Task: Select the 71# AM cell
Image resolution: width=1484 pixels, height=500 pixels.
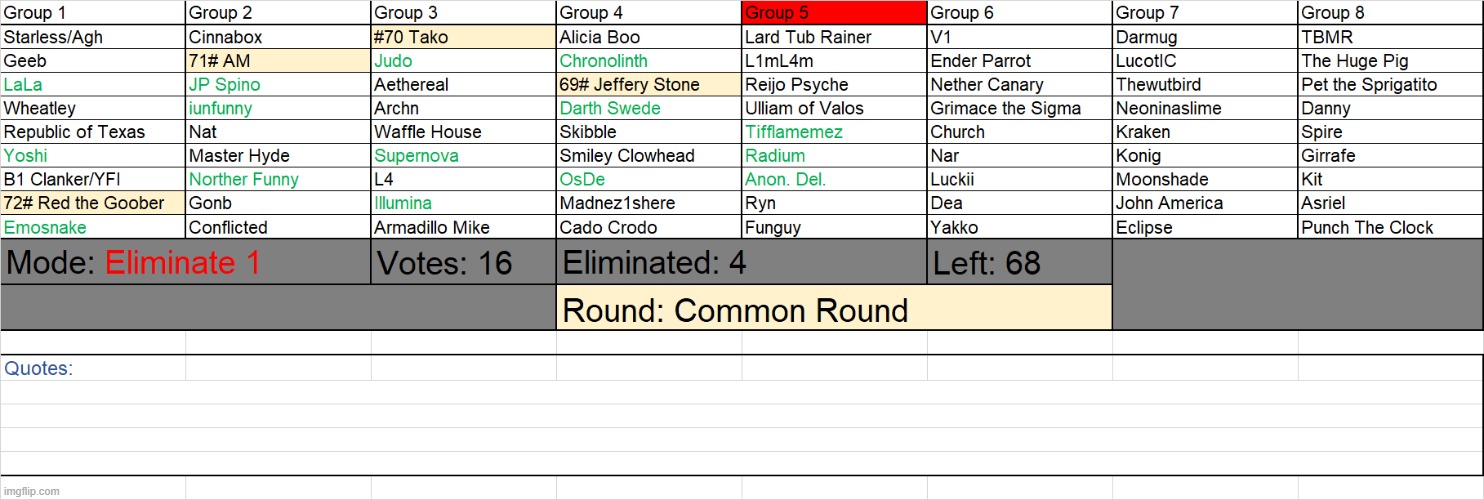Action: tap(277, 61)
